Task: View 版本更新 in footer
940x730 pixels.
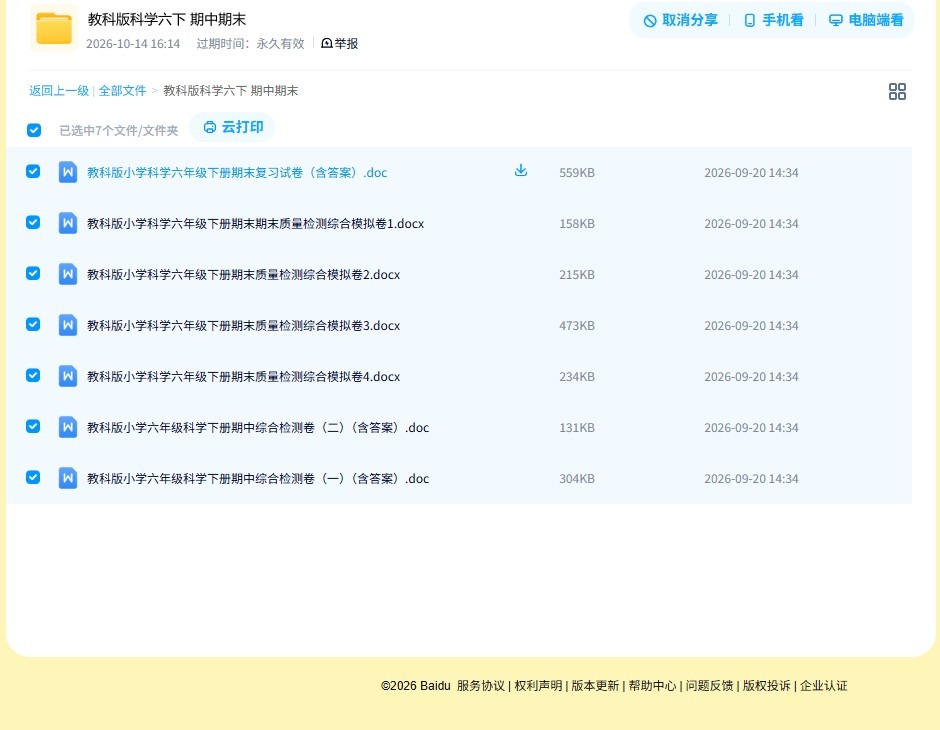Action: click(595, 686)
